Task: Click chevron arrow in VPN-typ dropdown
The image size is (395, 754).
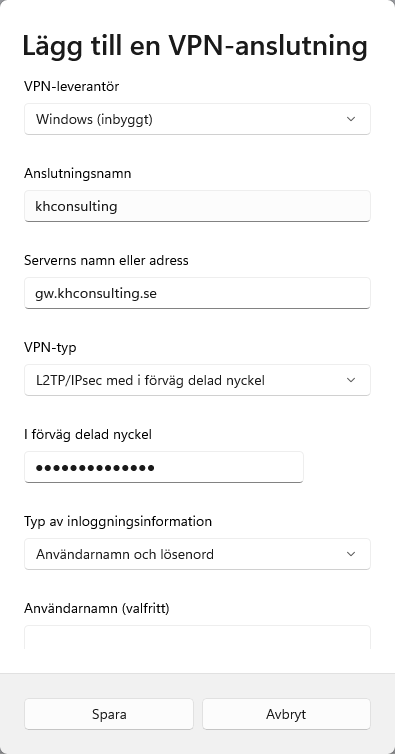Action: [351, 380]
